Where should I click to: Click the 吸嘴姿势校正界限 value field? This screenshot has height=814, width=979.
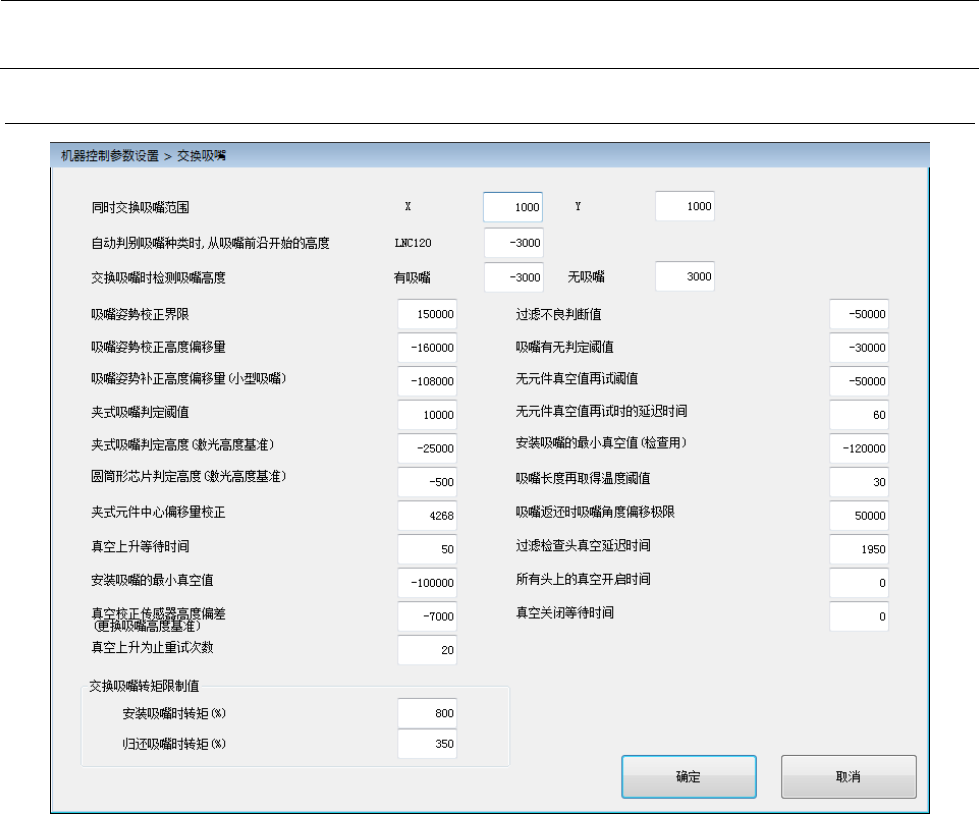(x=427, y=314)
